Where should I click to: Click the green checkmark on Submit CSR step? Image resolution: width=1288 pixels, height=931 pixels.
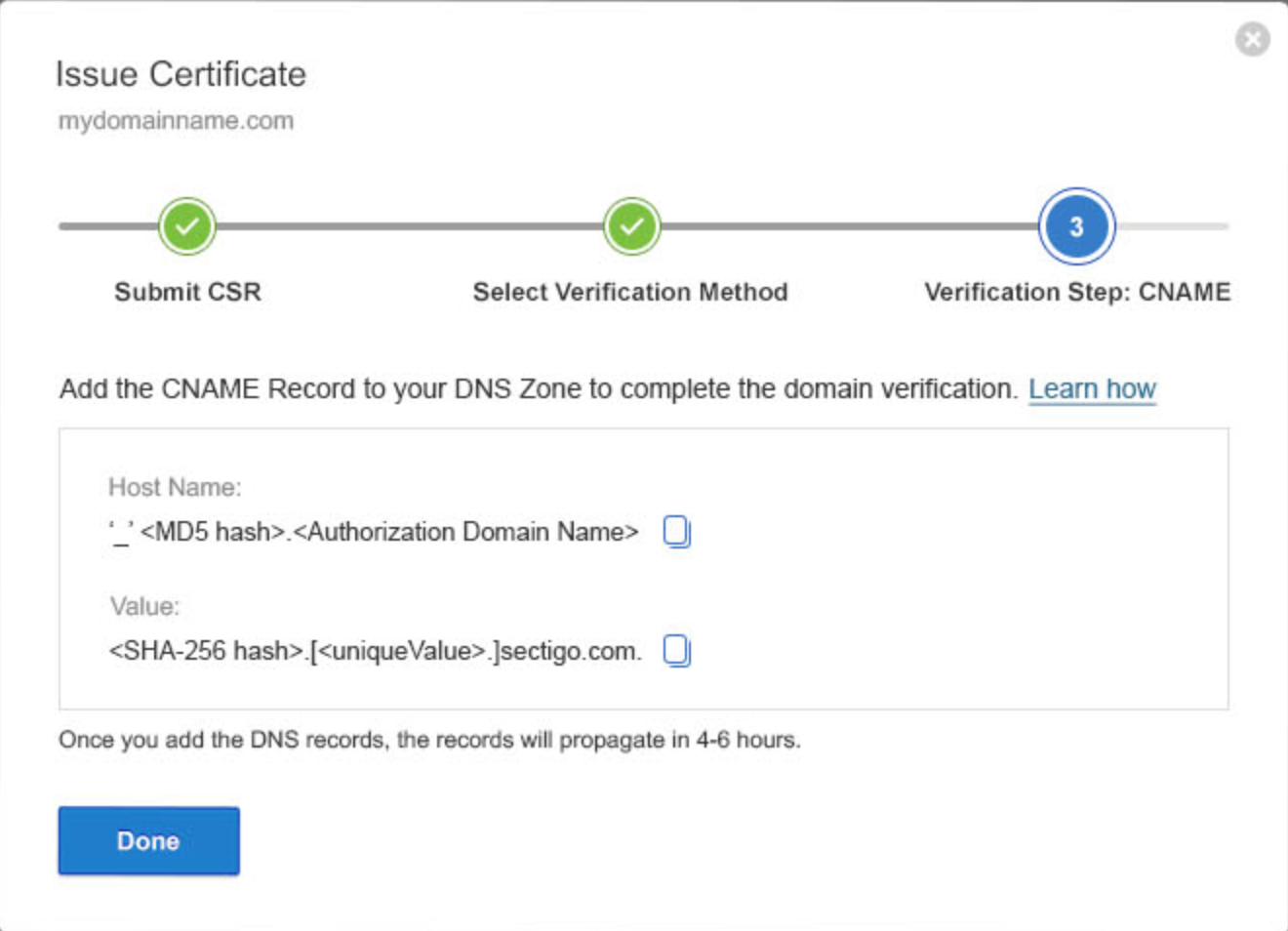pyautogui.click(x=185, y=224)
